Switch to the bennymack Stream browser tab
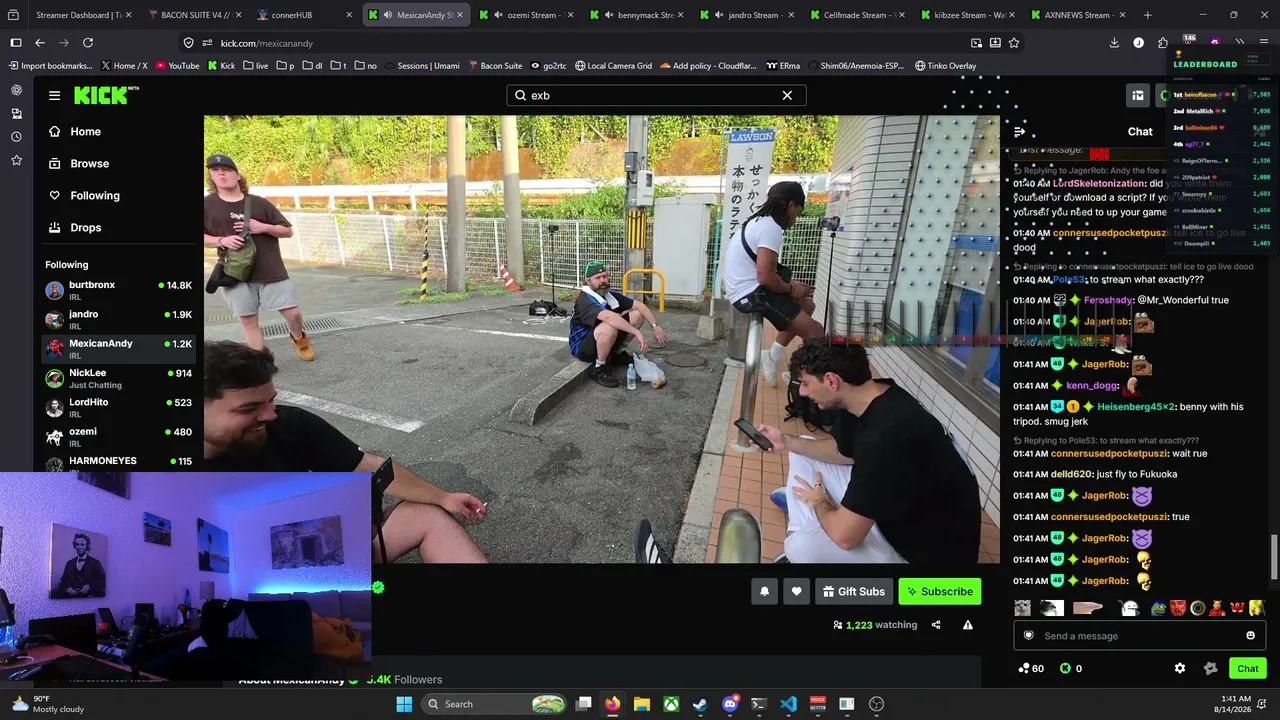The width and height of the screenshot is (1280, 720). tap(636, 15)
